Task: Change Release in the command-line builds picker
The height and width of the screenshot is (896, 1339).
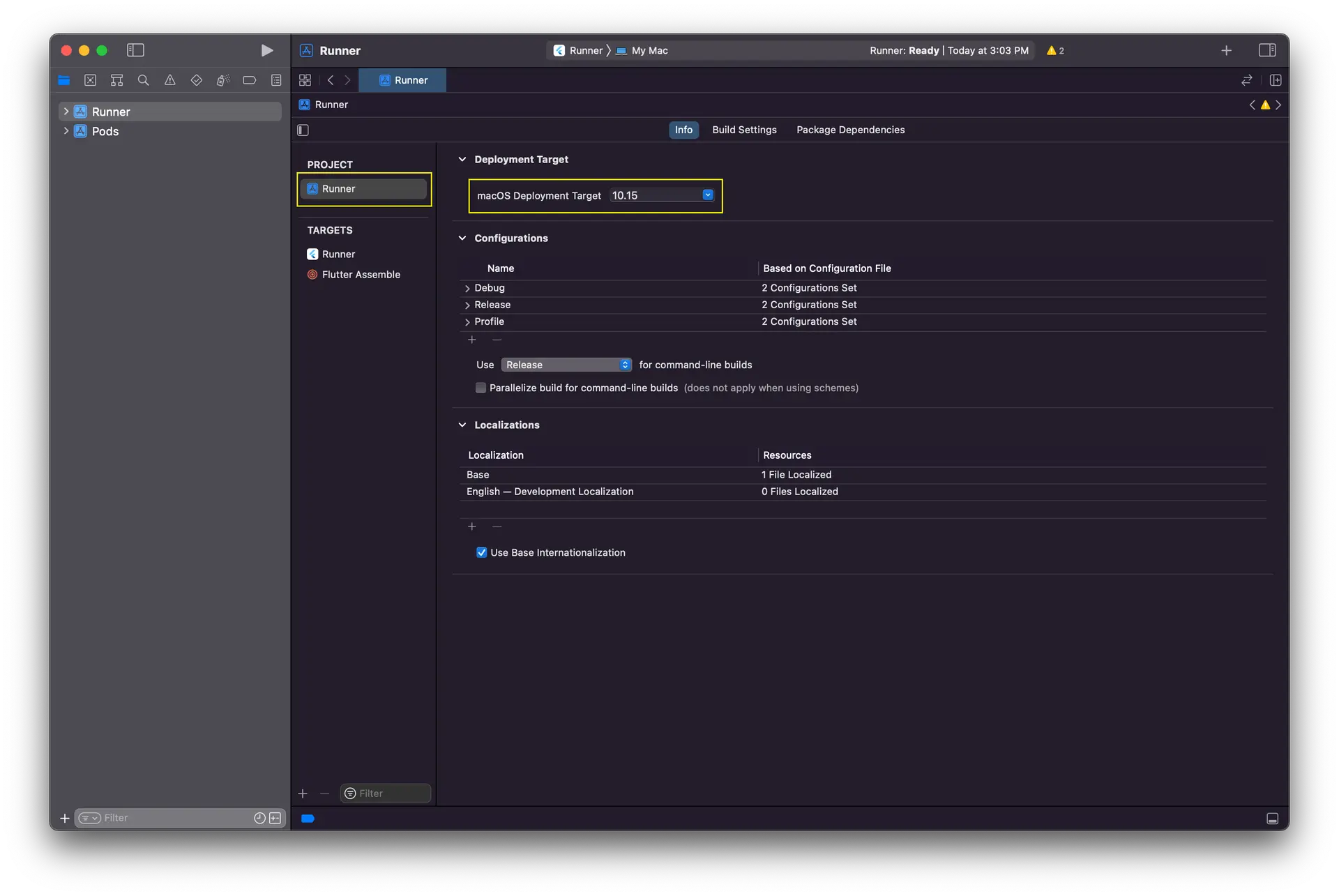Action: (566, 365)
